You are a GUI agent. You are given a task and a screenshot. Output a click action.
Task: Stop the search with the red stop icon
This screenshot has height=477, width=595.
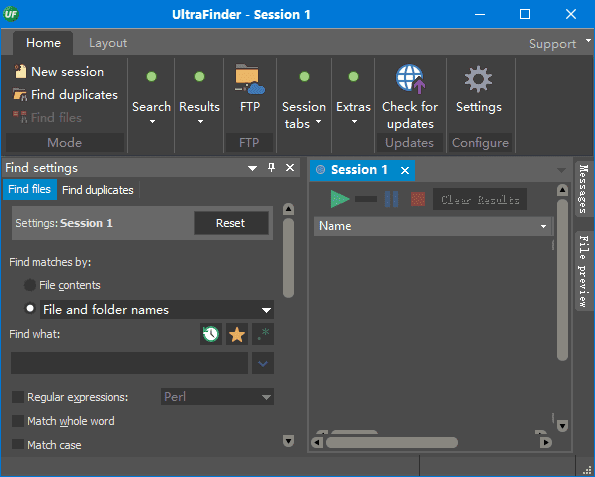point(418,199)
